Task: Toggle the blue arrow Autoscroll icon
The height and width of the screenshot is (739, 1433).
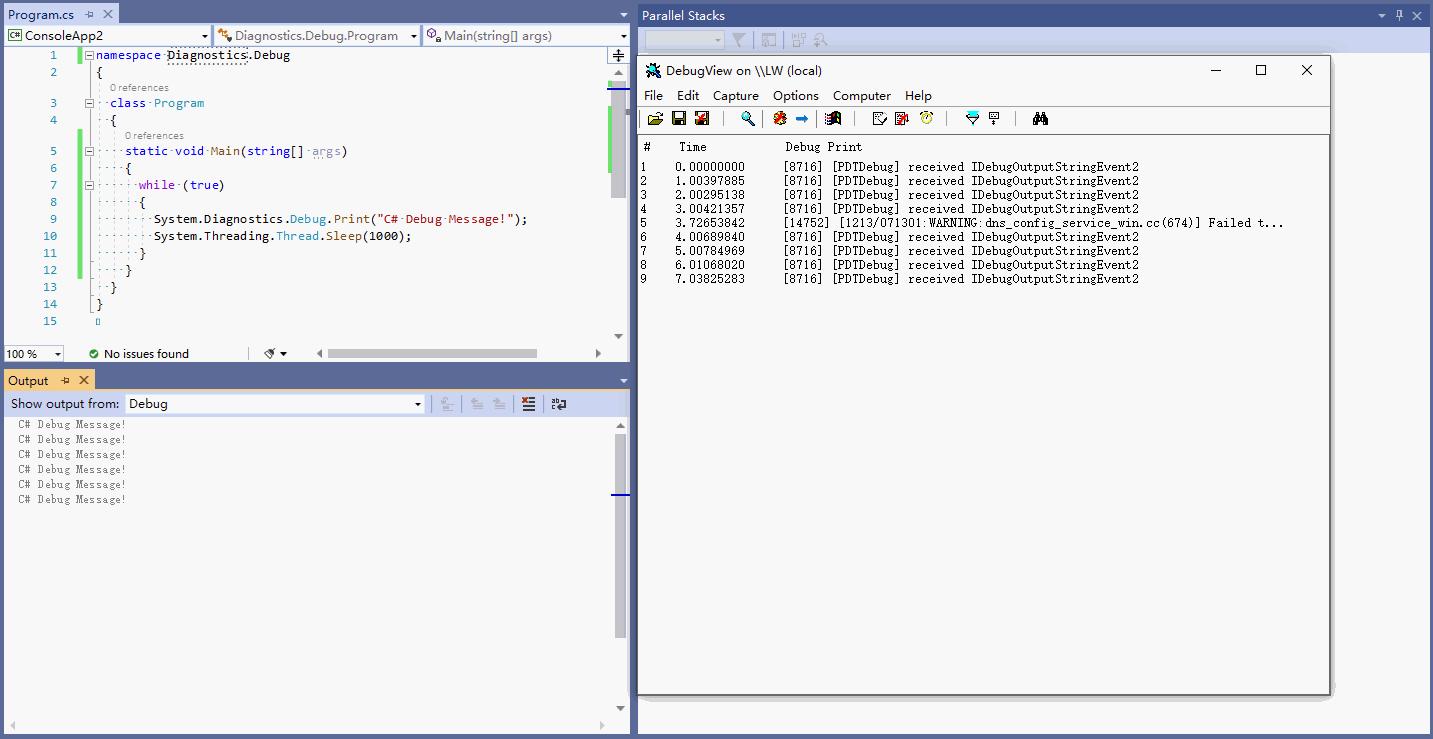Action: tap(802, 118)
